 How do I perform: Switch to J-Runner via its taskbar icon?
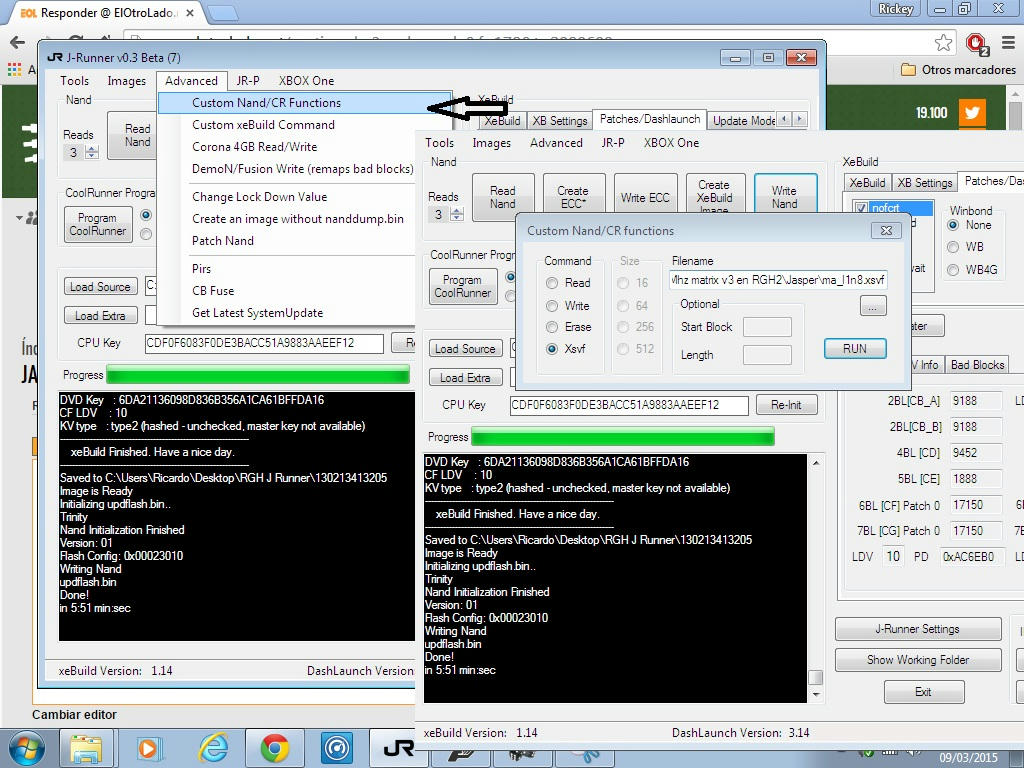click(x=398, y=748)
